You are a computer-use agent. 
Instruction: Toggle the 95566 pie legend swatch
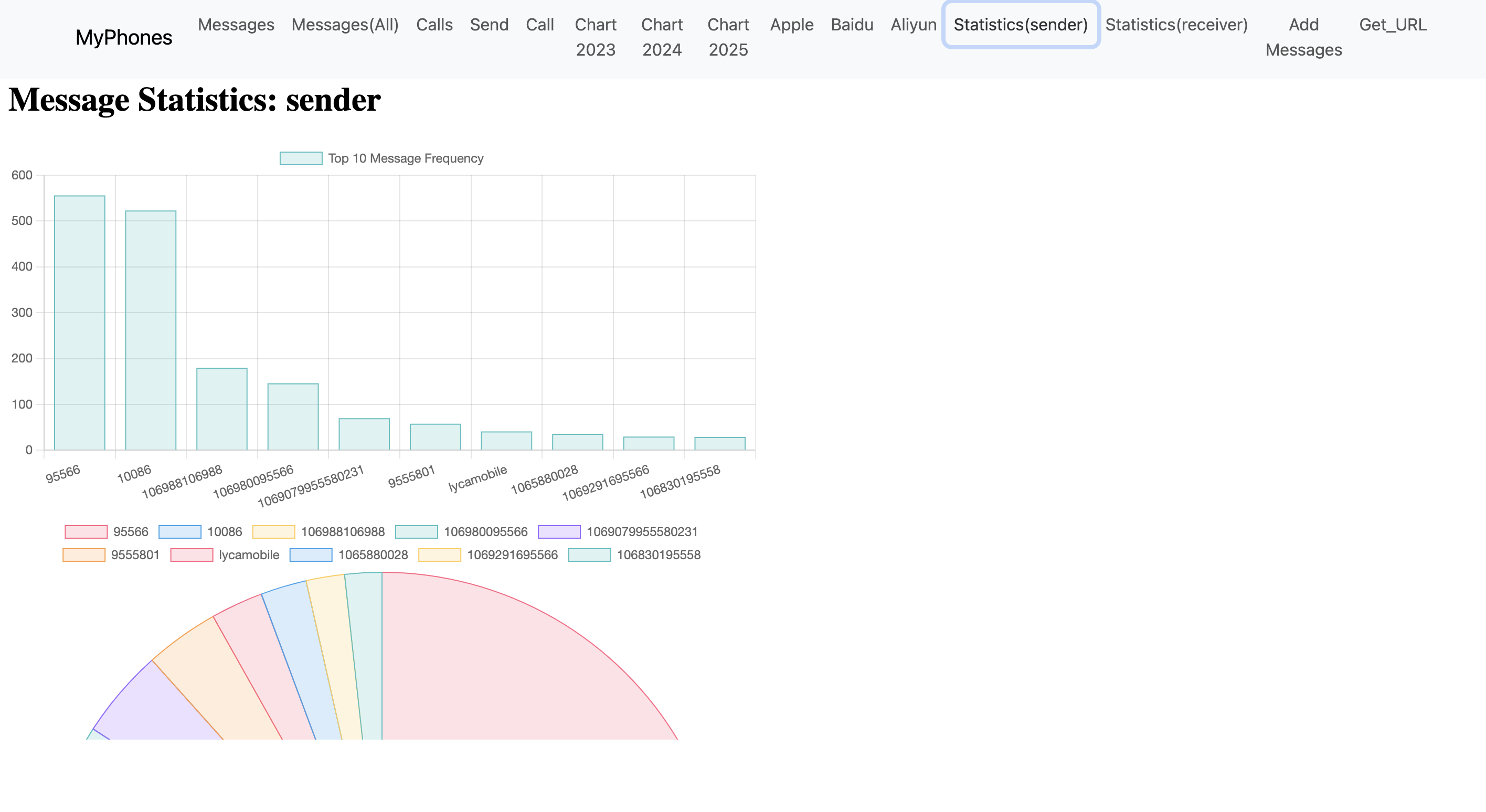86,532
